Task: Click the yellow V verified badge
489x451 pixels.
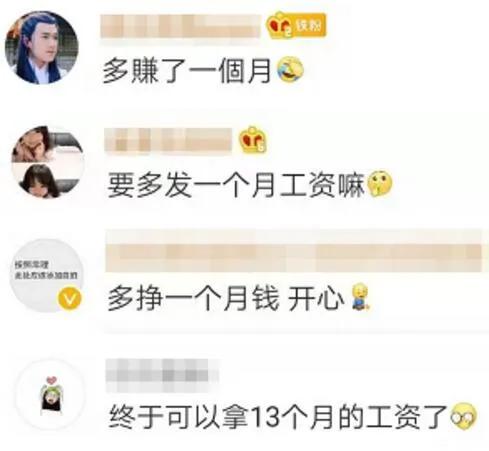Action: tap(70, 299)
